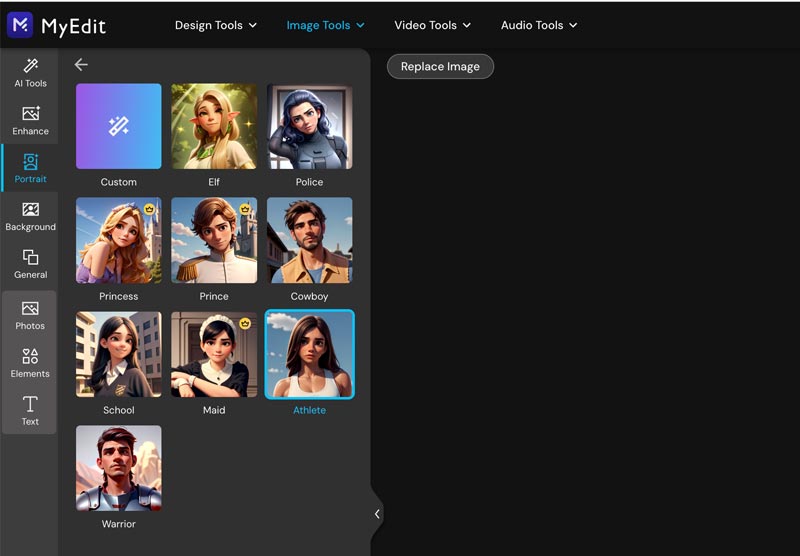The image size is (800, 556).
Task: Choose the Athlete style thumbnail
Action: click(310, 355)
